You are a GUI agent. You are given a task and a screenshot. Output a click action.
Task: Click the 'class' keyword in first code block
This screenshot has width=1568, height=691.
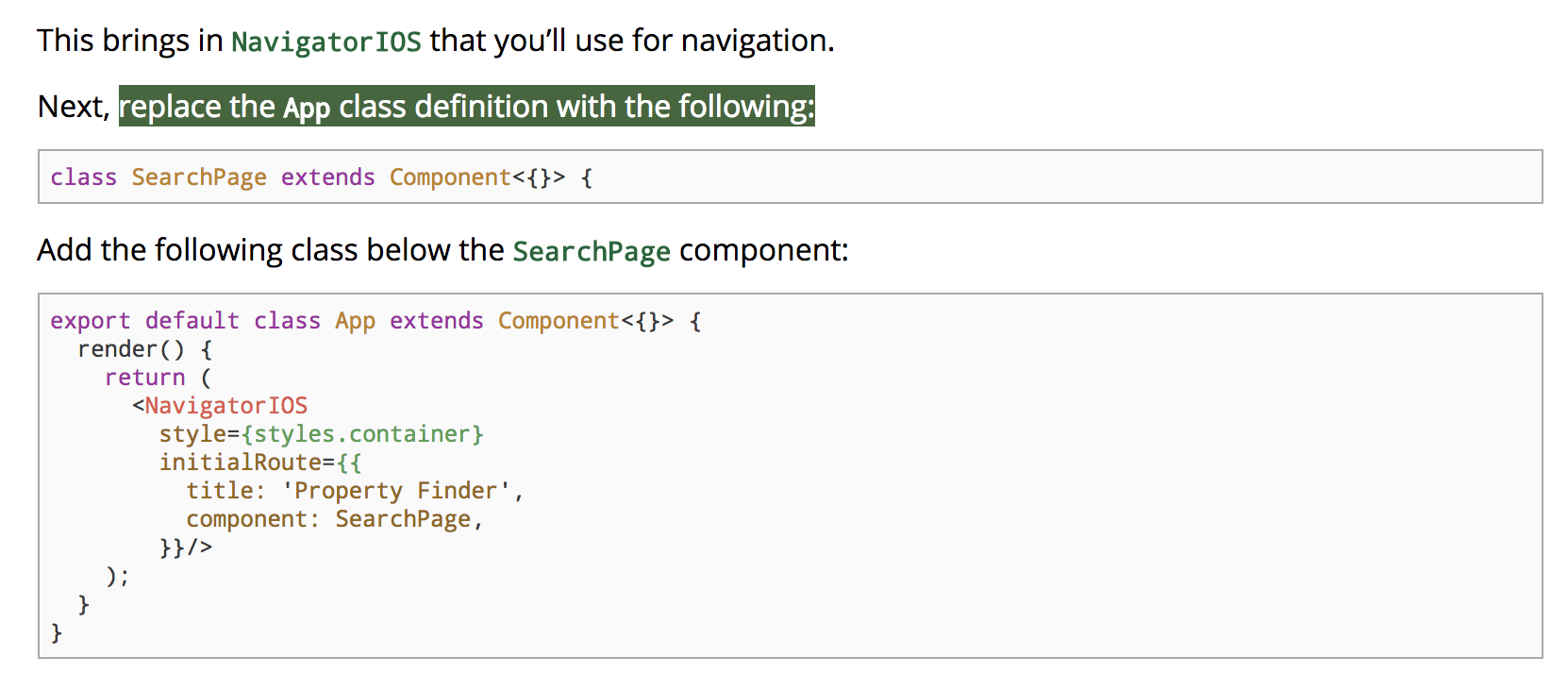tap(84, 177)
